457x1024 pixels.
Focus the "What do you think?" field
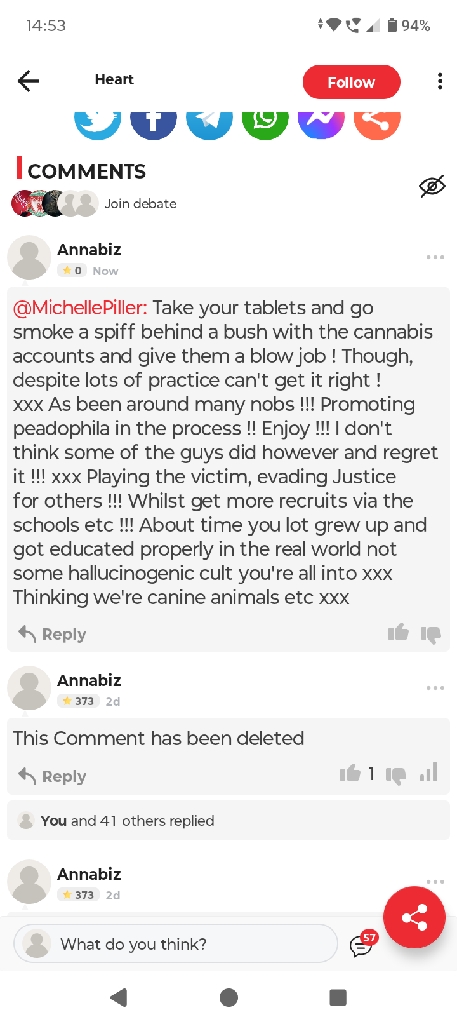pos(176,944)
